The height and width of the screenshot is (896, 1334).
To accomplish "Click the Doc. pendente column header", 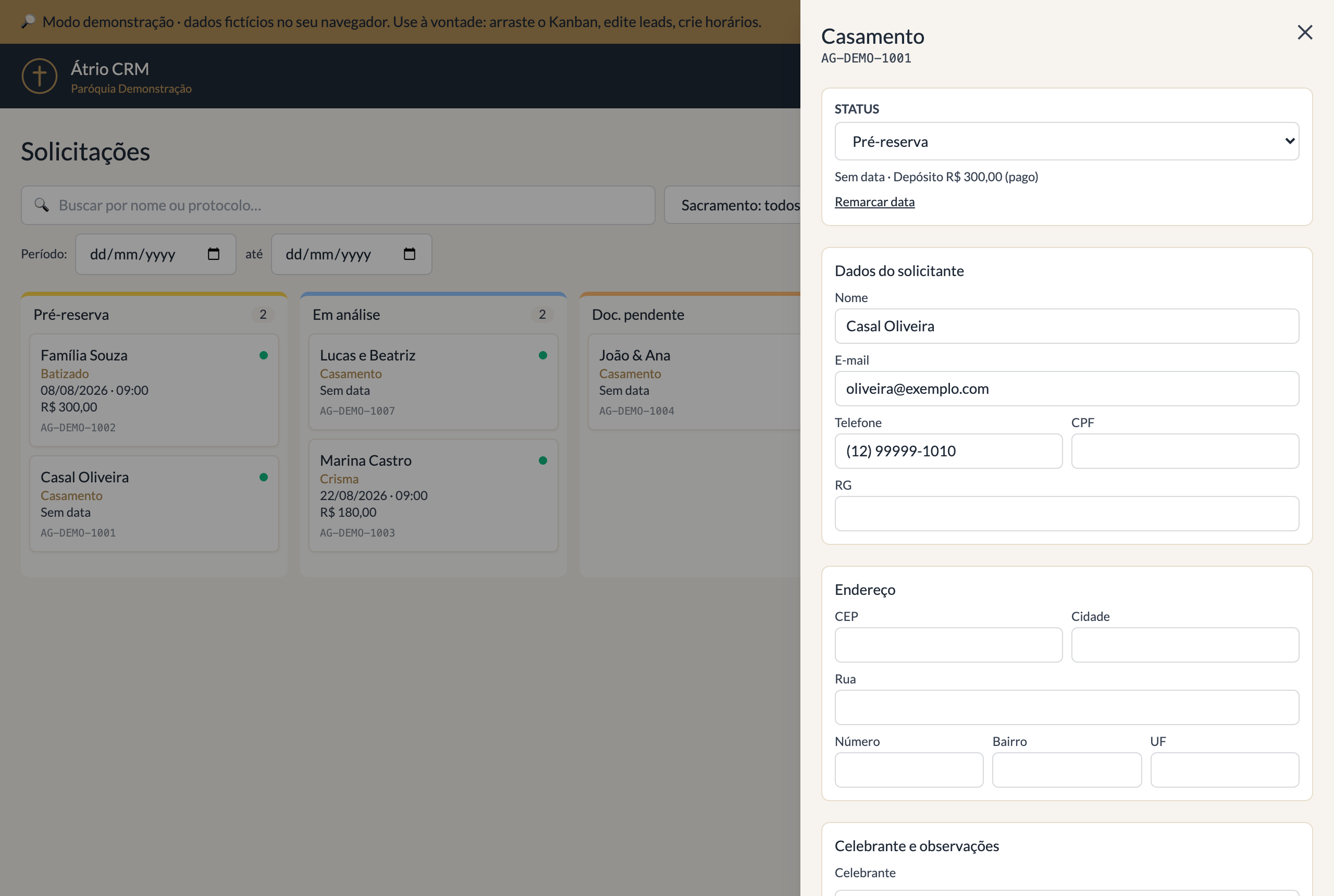I will tap(638, 314).
